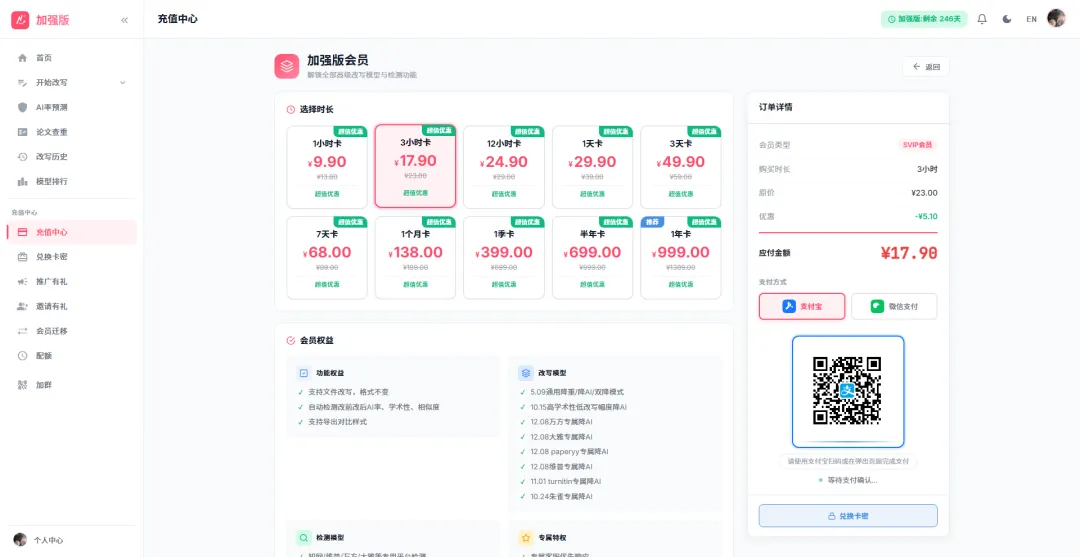
Task: Click the 检测模型 magnifier icon
Action: 304,537
